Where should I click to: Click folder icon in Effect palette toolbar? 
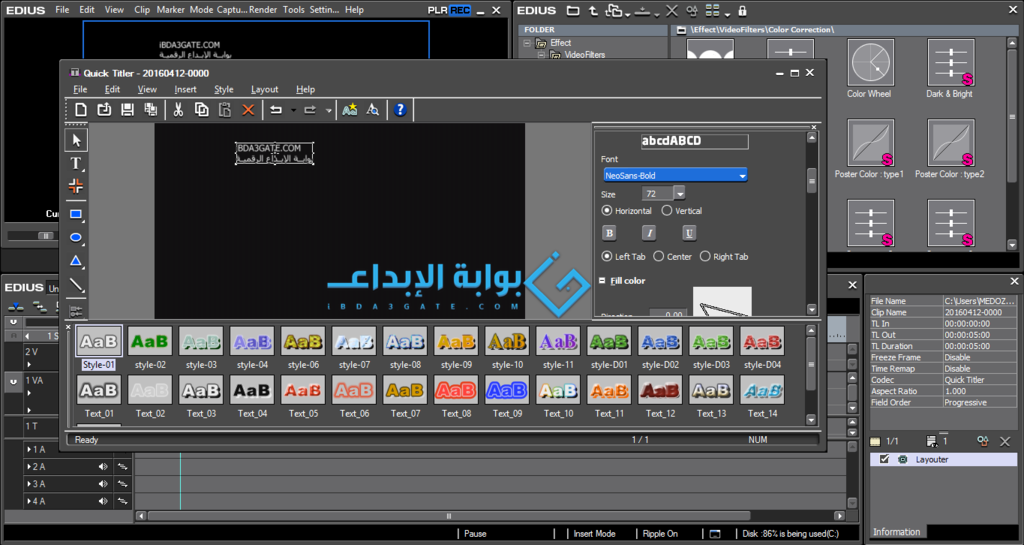573,10
